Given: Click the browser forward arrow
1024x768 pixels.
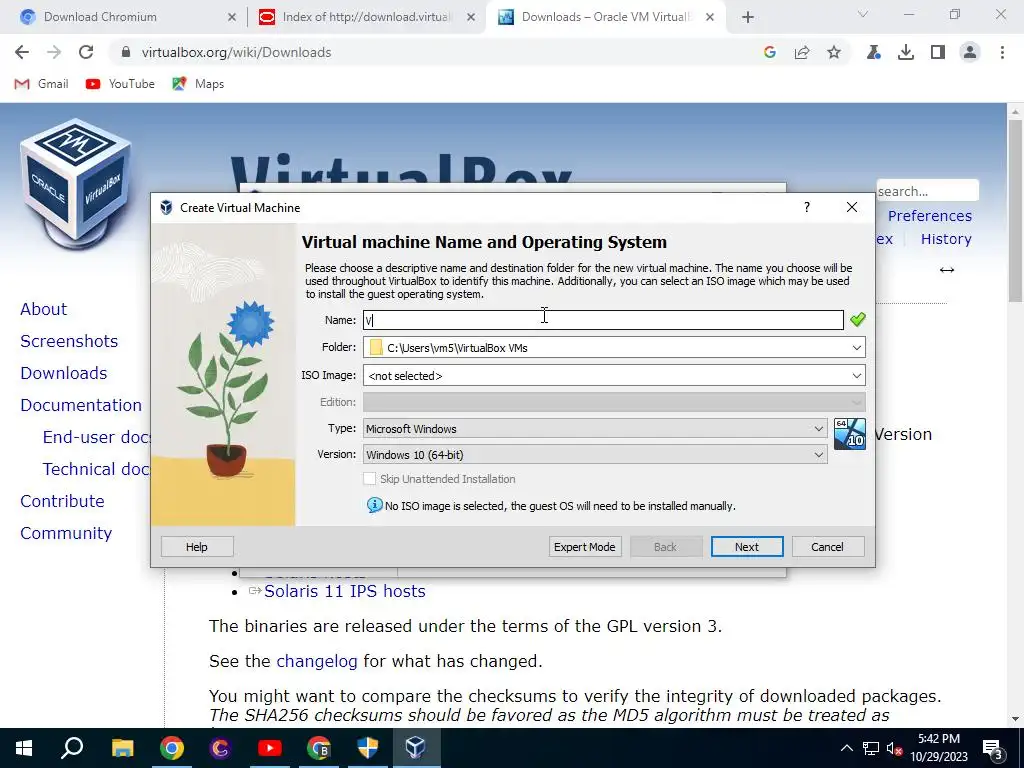Looking at the screenshot, I should click(54, 52).
